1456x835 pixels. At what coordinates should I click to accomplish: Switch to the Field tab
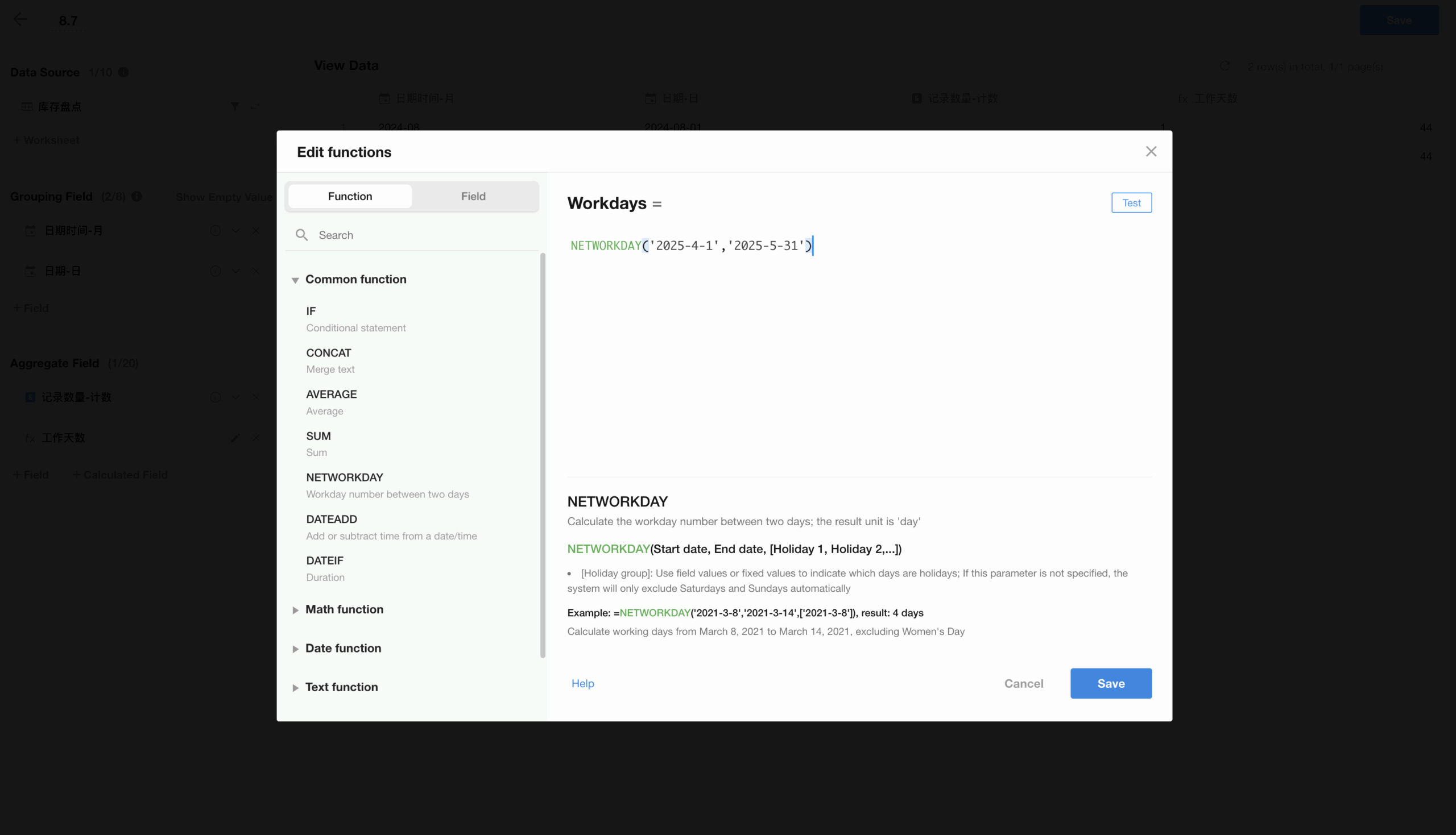pyautogui.click(x=473, y=196)
